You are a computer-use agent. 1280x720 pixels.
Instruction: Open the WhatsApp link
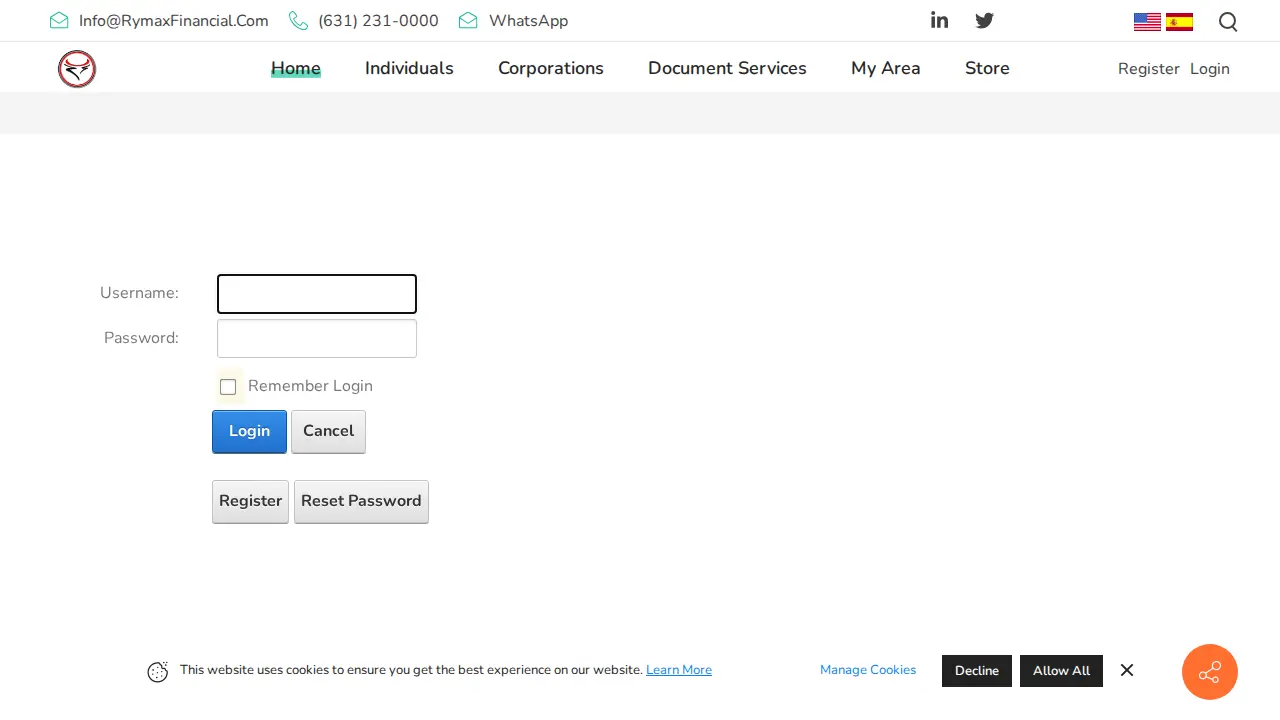pos(528,21)
